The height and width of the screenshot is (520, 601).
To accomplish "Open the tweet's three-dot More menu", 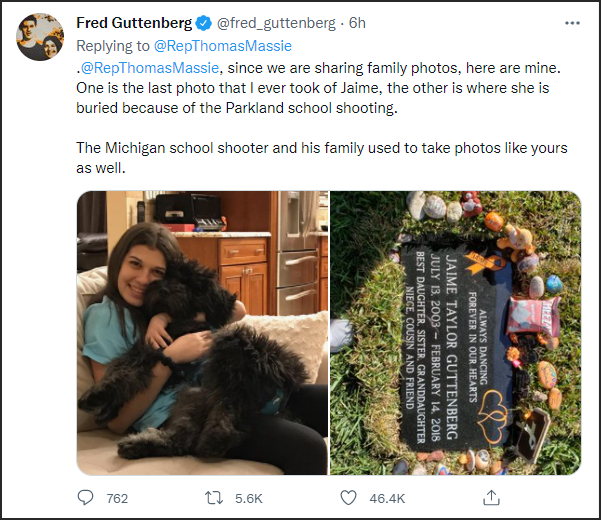I will 571,23.
